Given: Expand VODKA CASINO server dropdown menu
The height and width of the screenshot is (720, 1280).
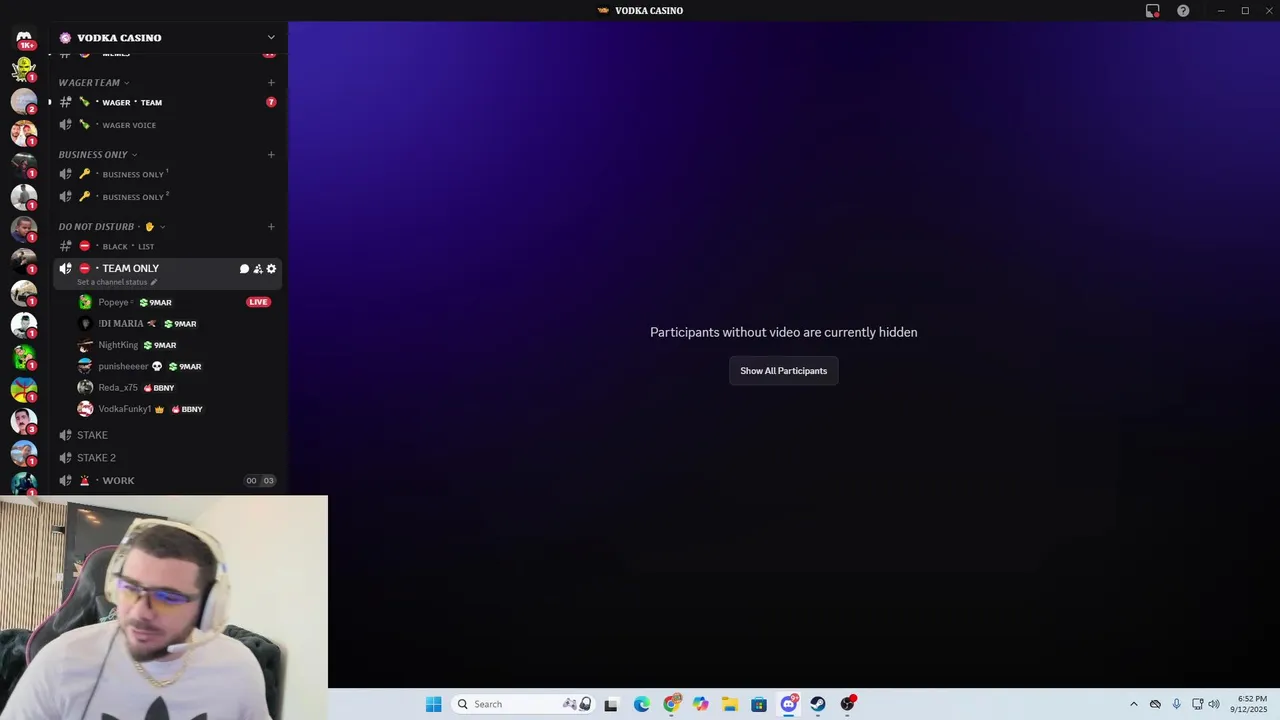Looking at the screenshot, I should point(271,38).
